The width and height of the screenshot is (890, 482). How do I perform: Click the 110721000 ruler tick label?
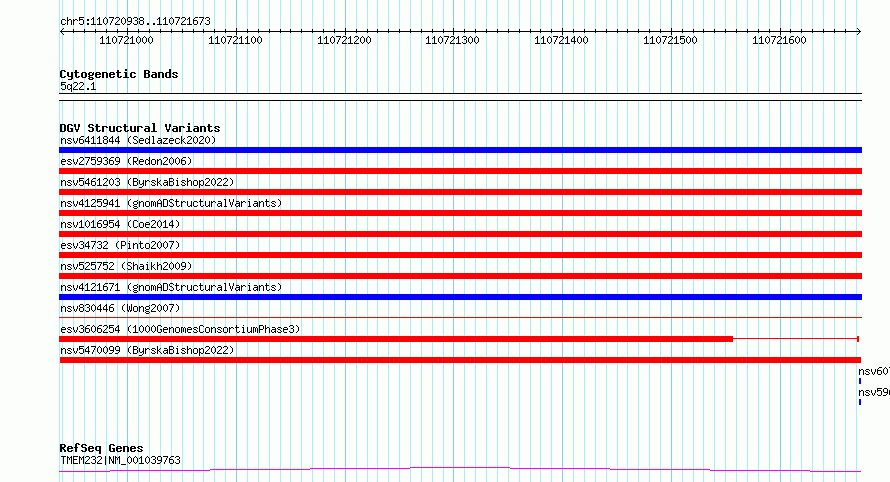click(126, 40)
